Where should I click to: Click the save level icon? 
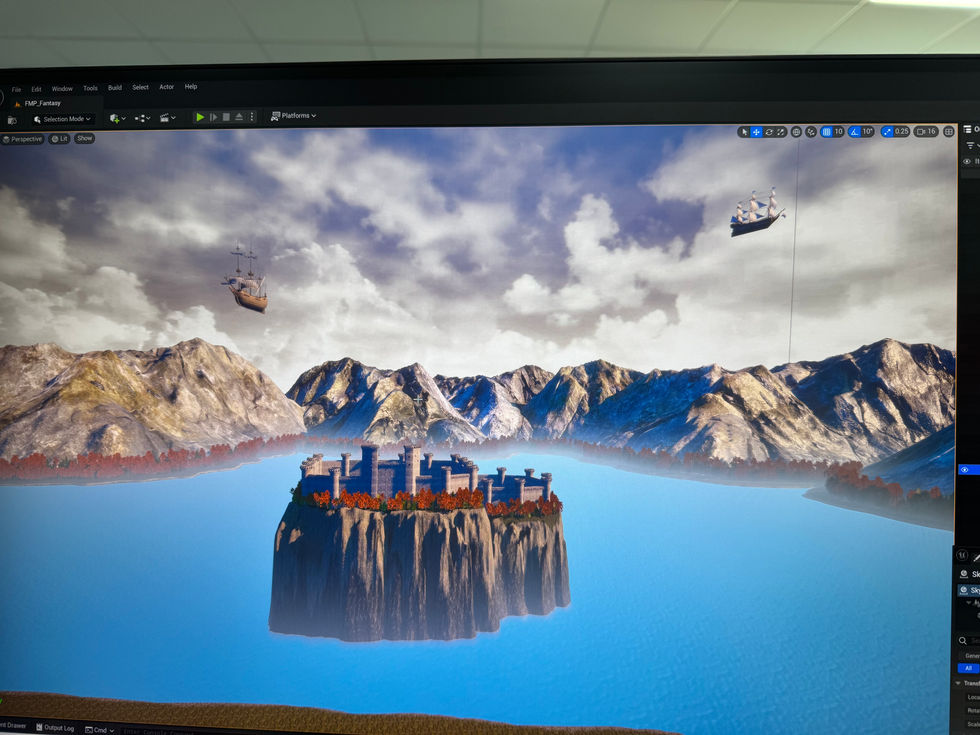[x=12, y=120]
